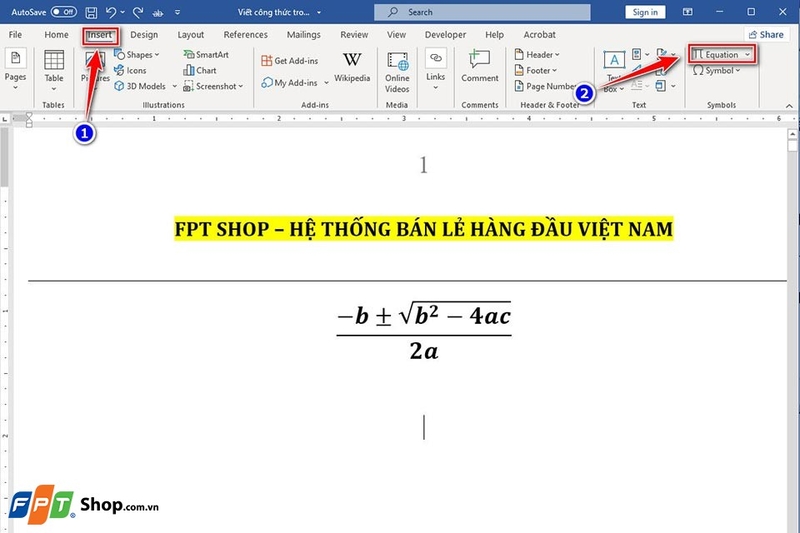Open Ribbon Display Options

tap(688, 12)
